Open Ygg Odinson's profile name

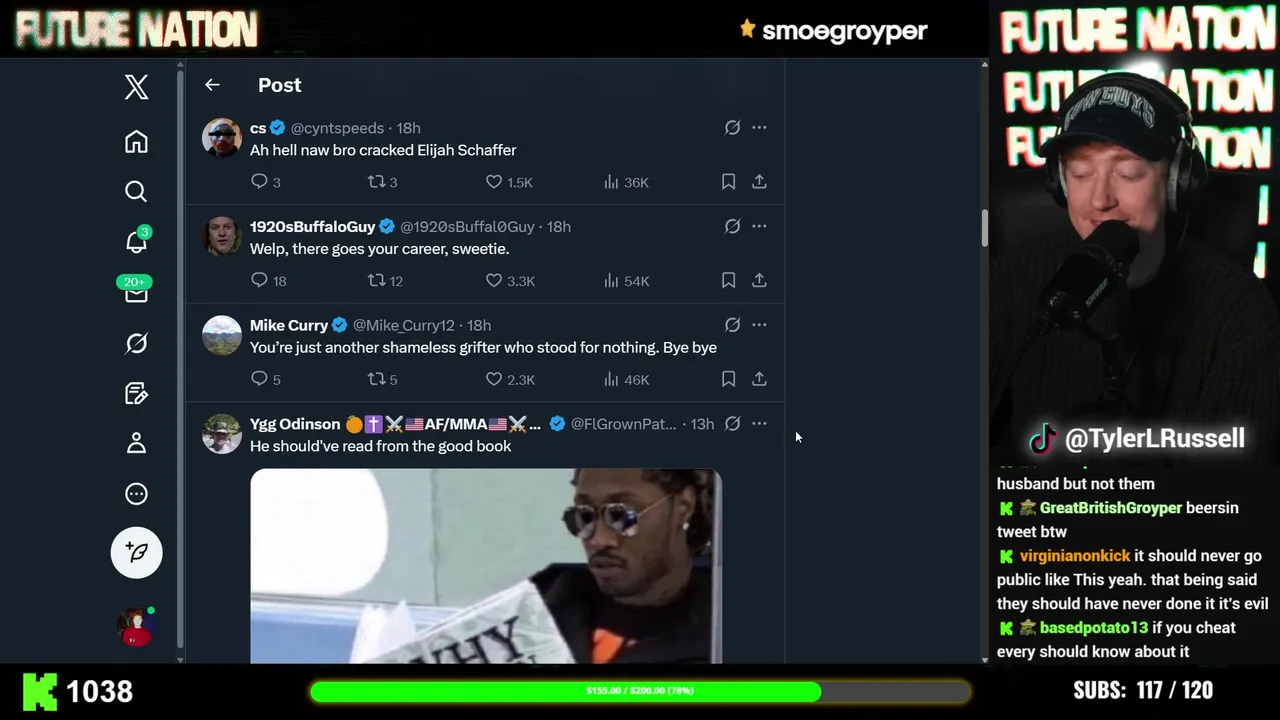pyautogui.click(x=295, y=424)
